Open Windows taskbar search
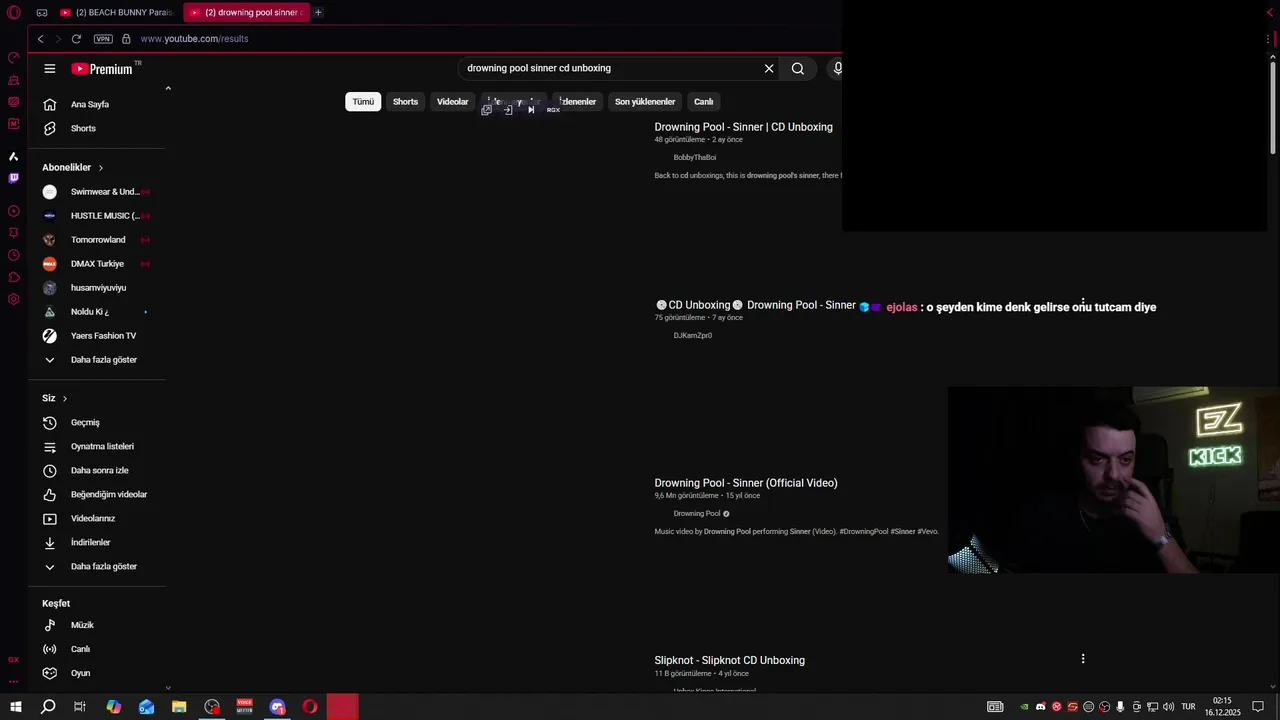 coord(48,707)
